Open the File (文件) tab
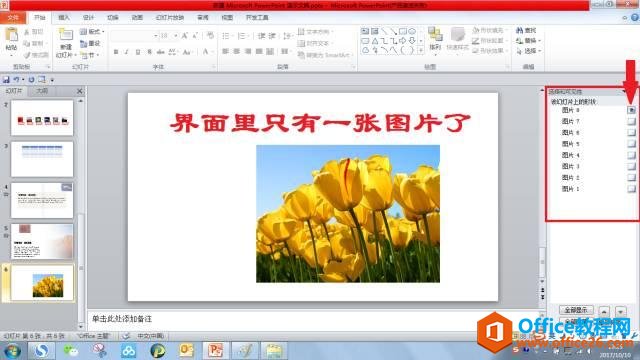 [x=13, y=18]
